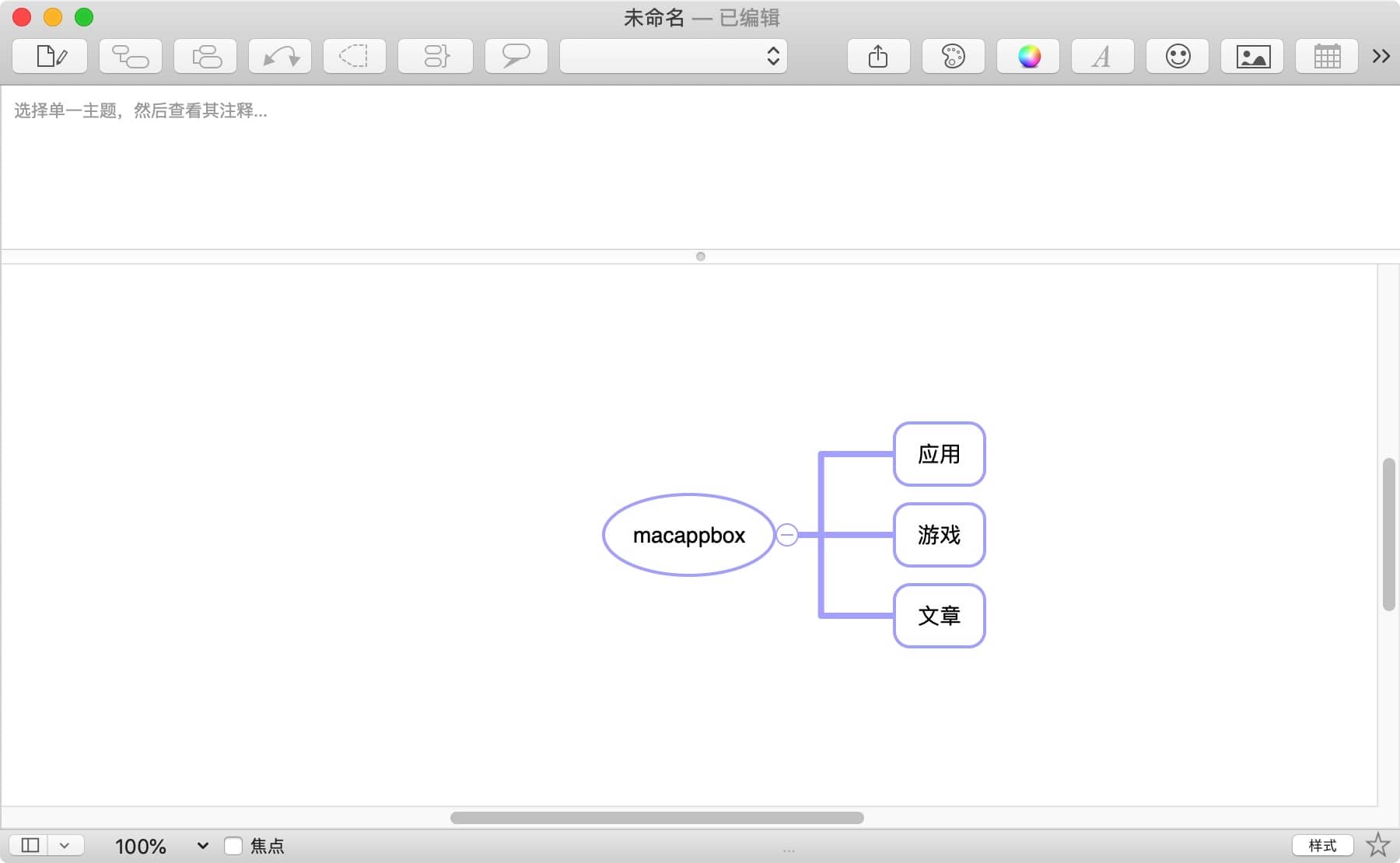Click the notes field placeholder text
1400x863 pixels.
tap(141, 111)
